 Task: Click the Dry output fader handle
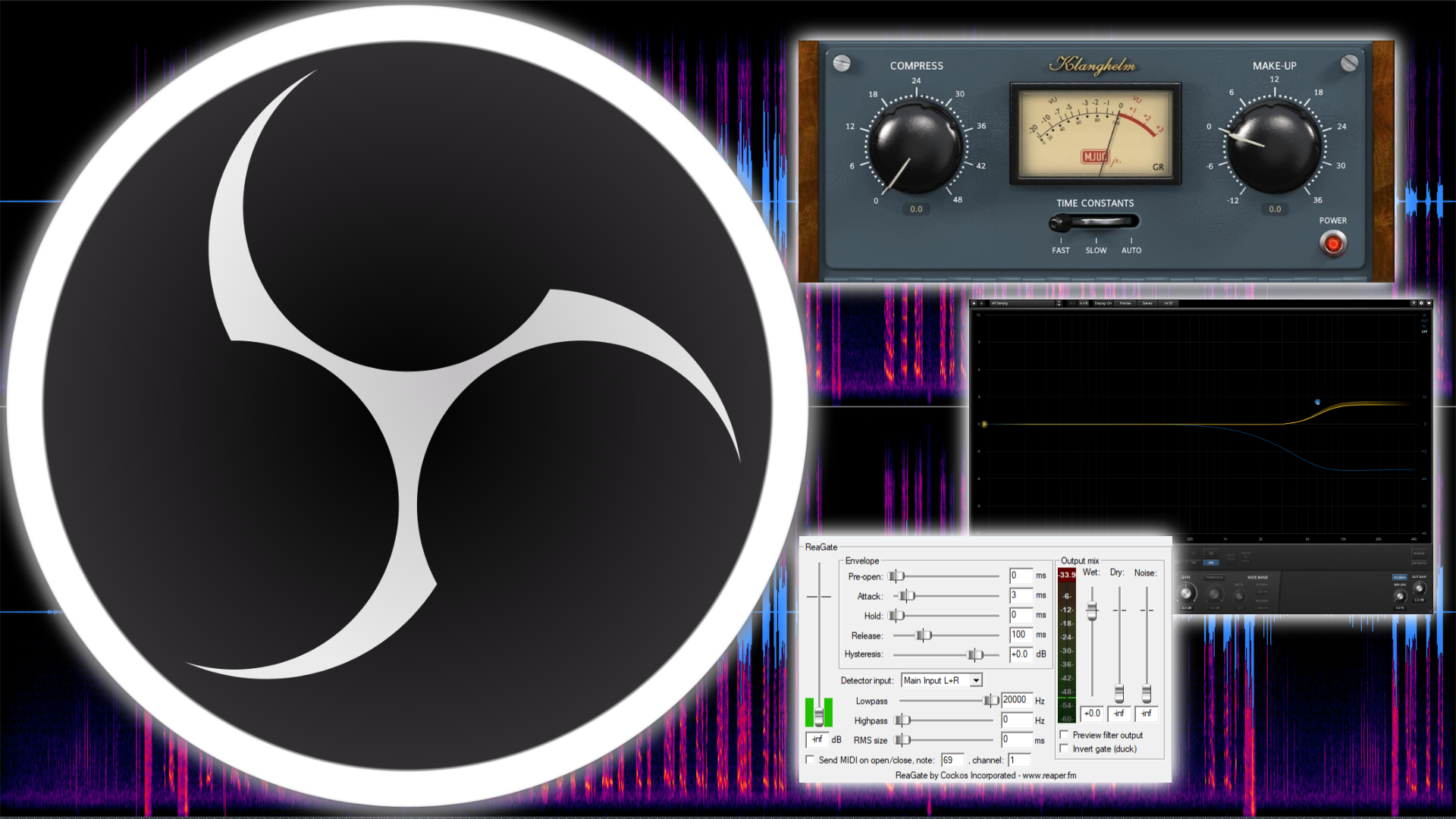tap(1119, 693)
